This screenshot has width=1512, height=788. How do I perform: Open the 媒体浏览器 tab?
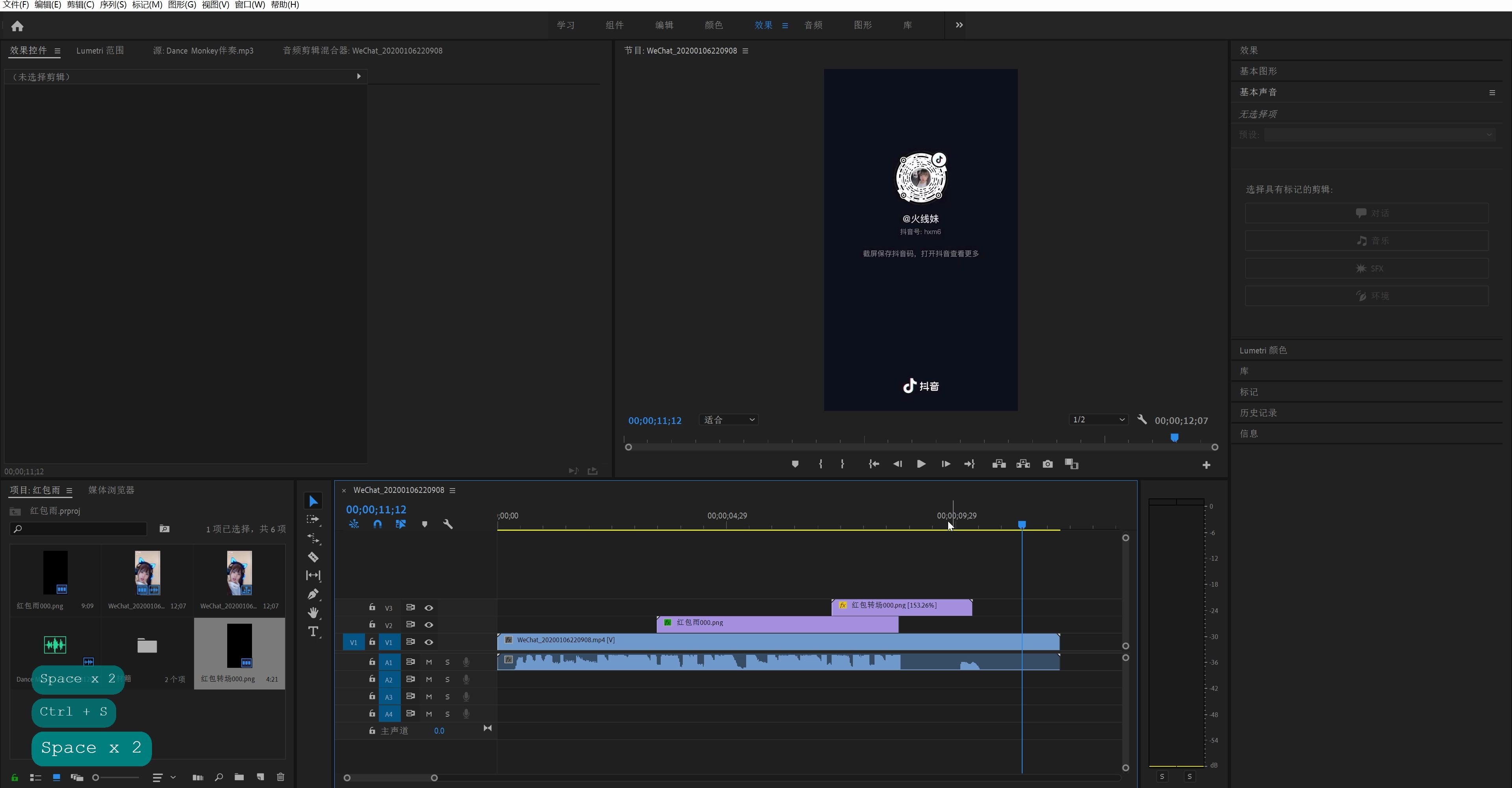click(111, 490)
